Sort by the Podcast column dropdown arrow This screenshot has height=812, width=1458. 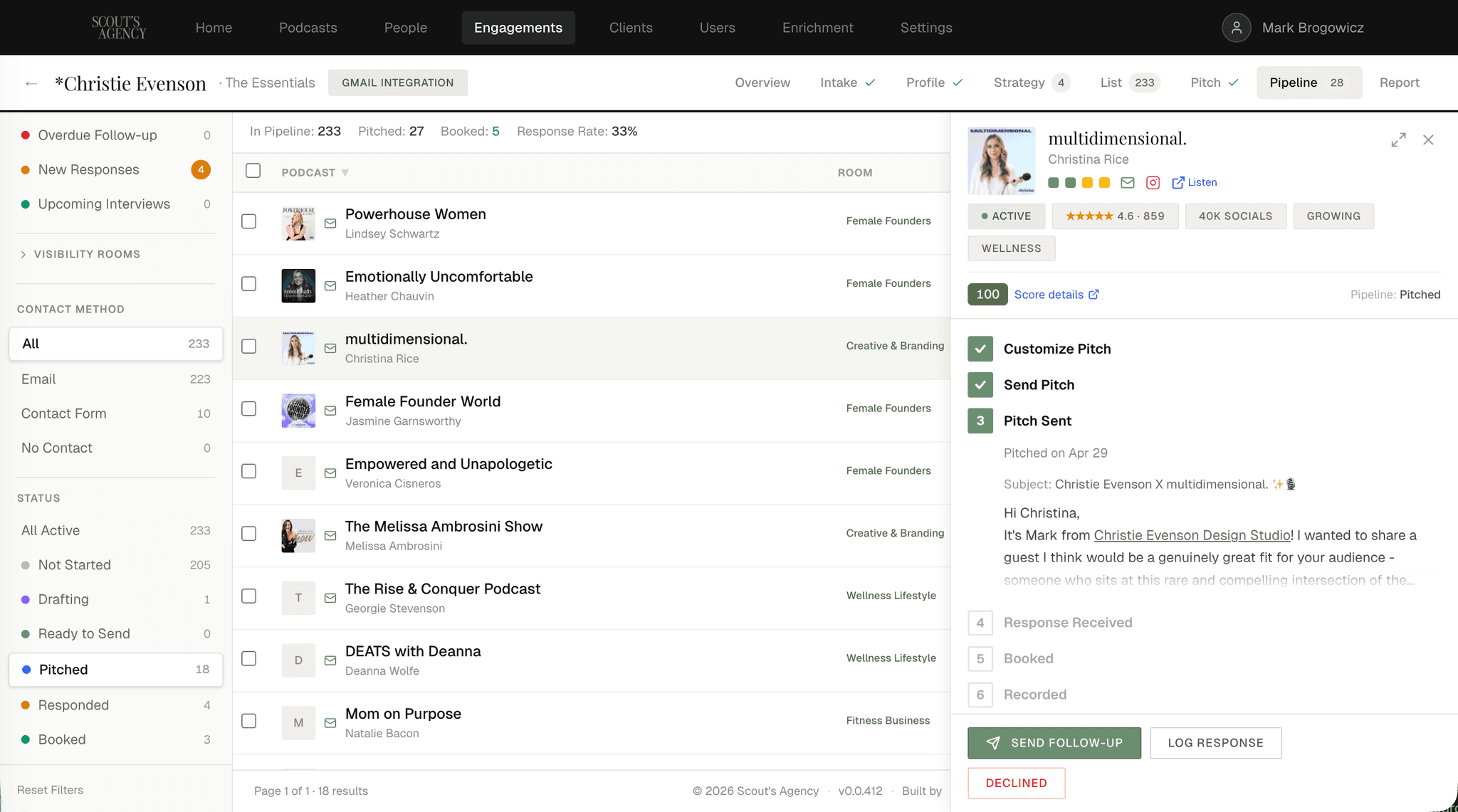coord(345,173)
